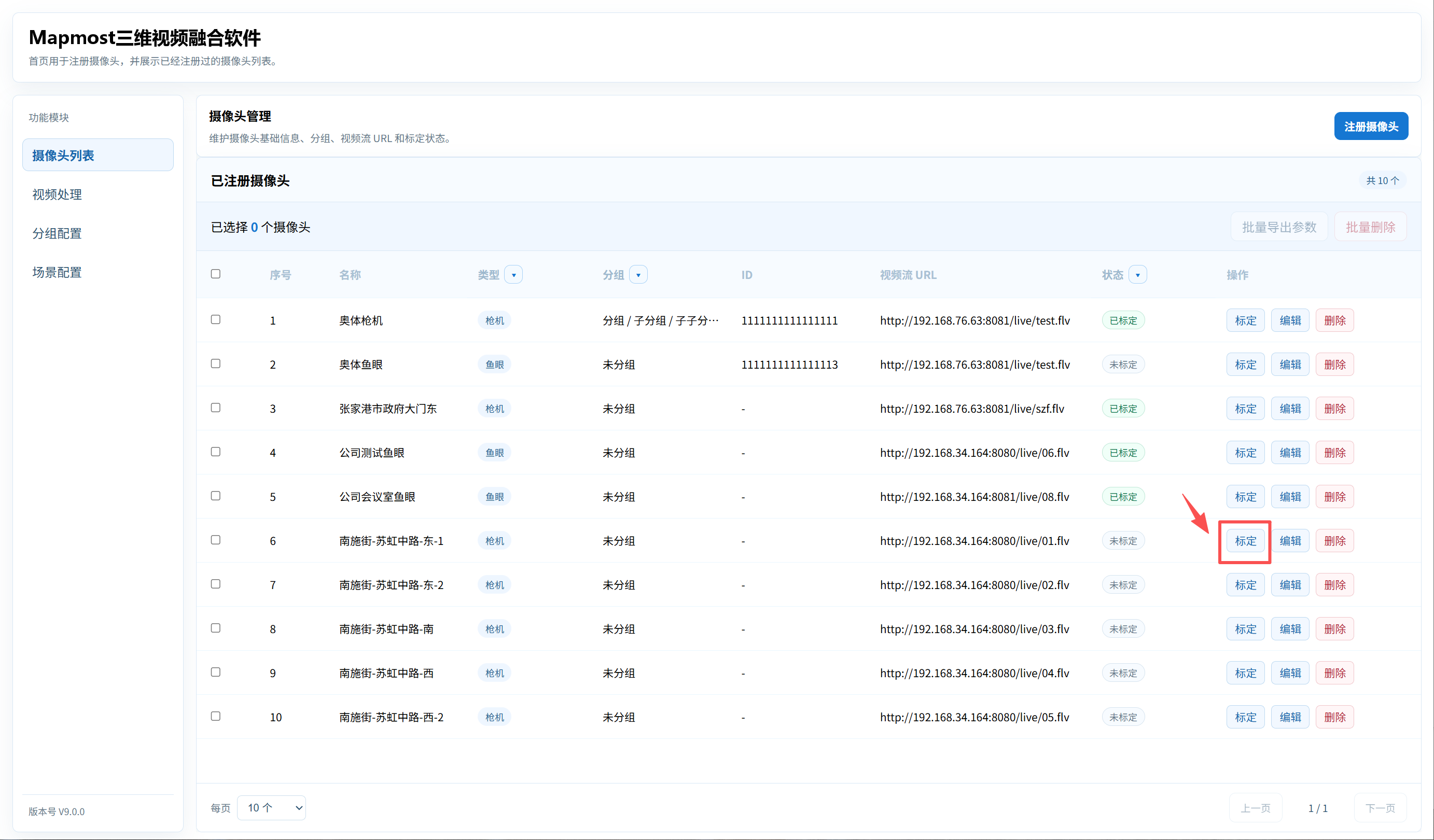The height and width of the screenshot is (840, 1434).
Task: Edit the 公司测试鱼眼 camera
Action: (1290, 453)
